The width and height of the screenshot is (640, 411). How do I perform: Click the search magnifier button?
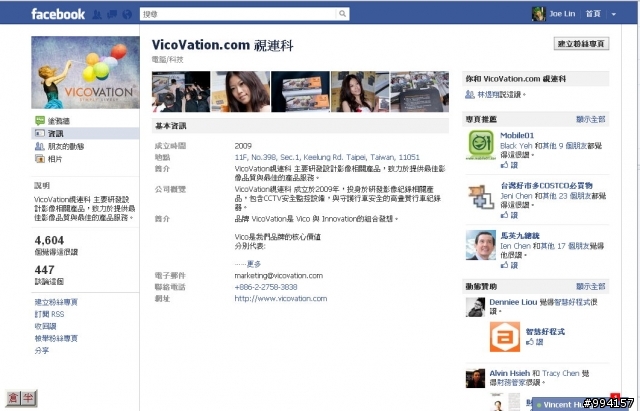342,14
